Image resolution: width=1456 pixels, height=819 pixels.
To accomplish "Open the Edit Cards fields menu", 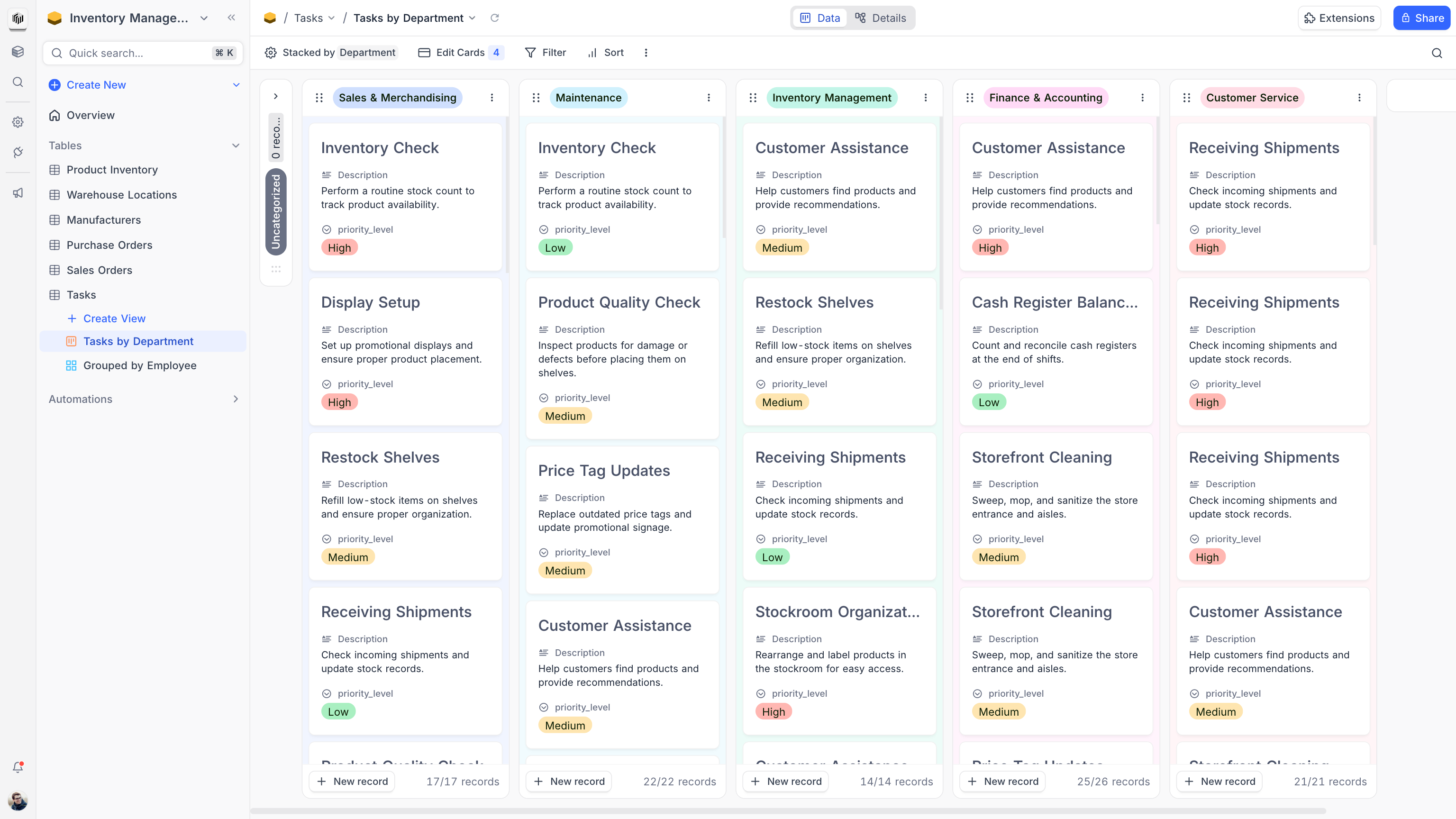I will click(461, 53).
